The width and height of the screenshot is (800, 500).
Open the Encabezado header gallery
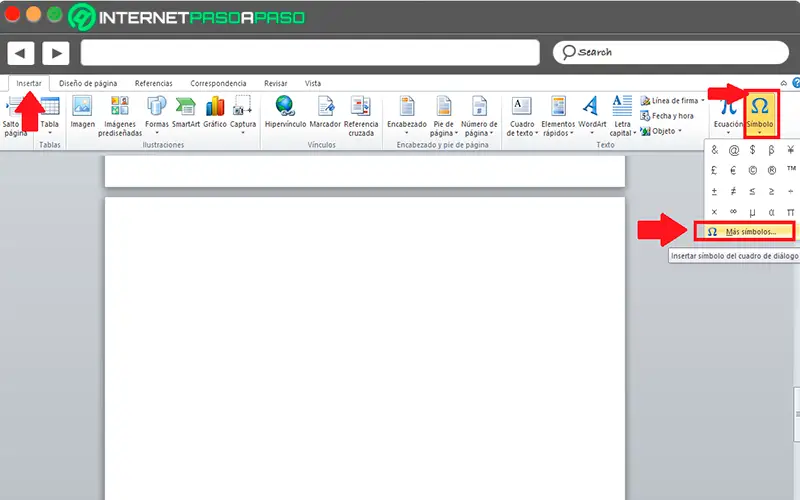click(407, 115)
